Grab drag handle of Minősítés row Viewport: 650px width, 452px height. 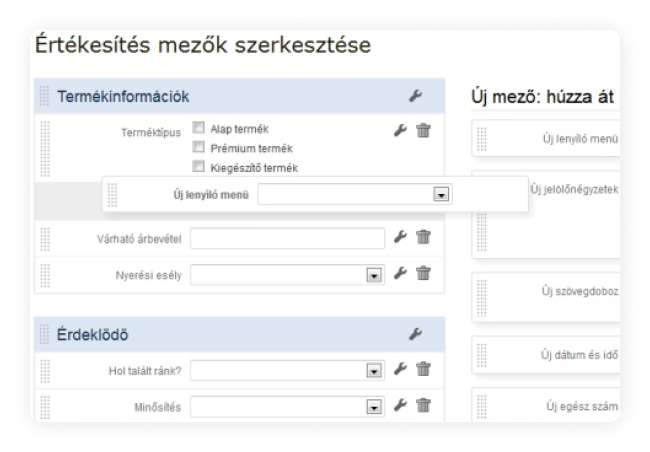(45, 407)
